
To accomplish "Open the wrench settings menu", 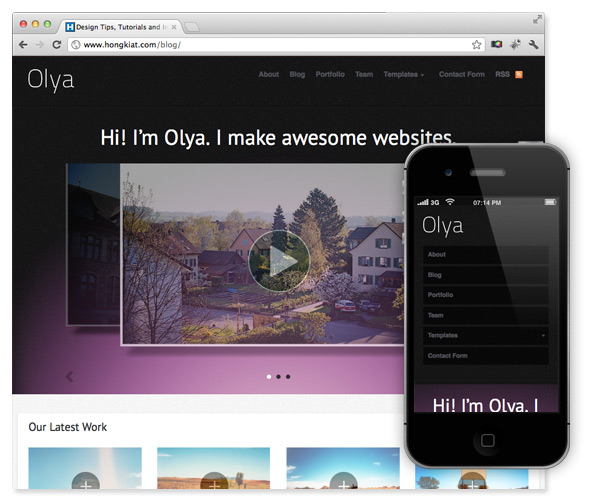I will click(x=533, y=44).
